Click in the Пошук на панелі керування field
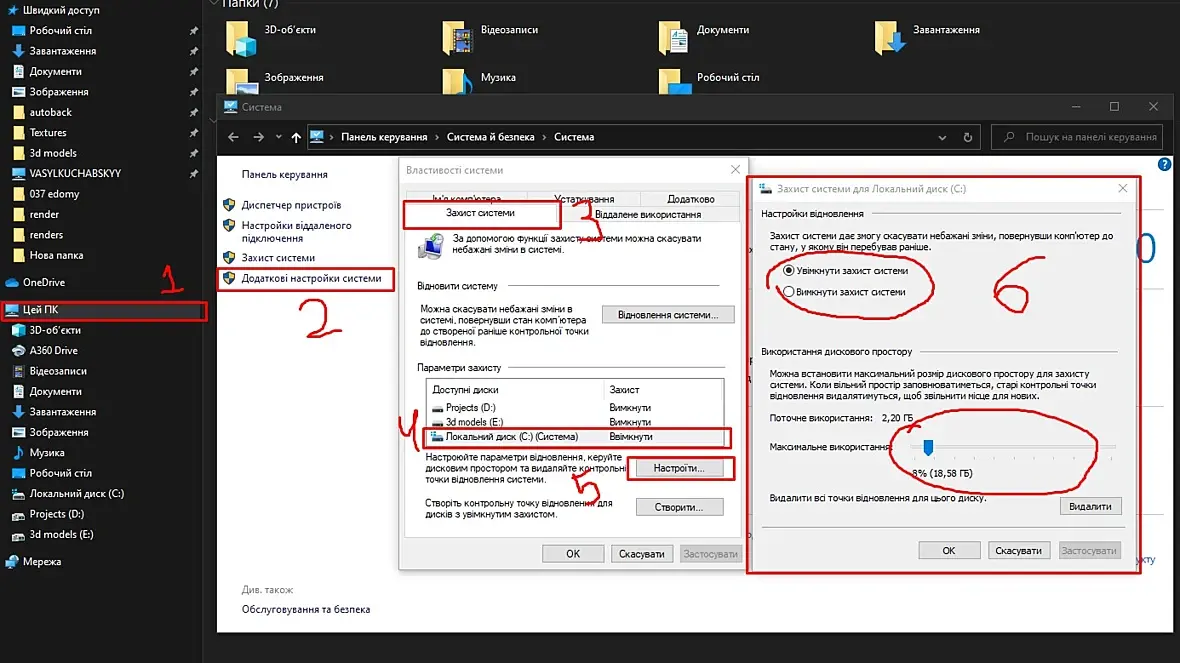 (1077, 137)
